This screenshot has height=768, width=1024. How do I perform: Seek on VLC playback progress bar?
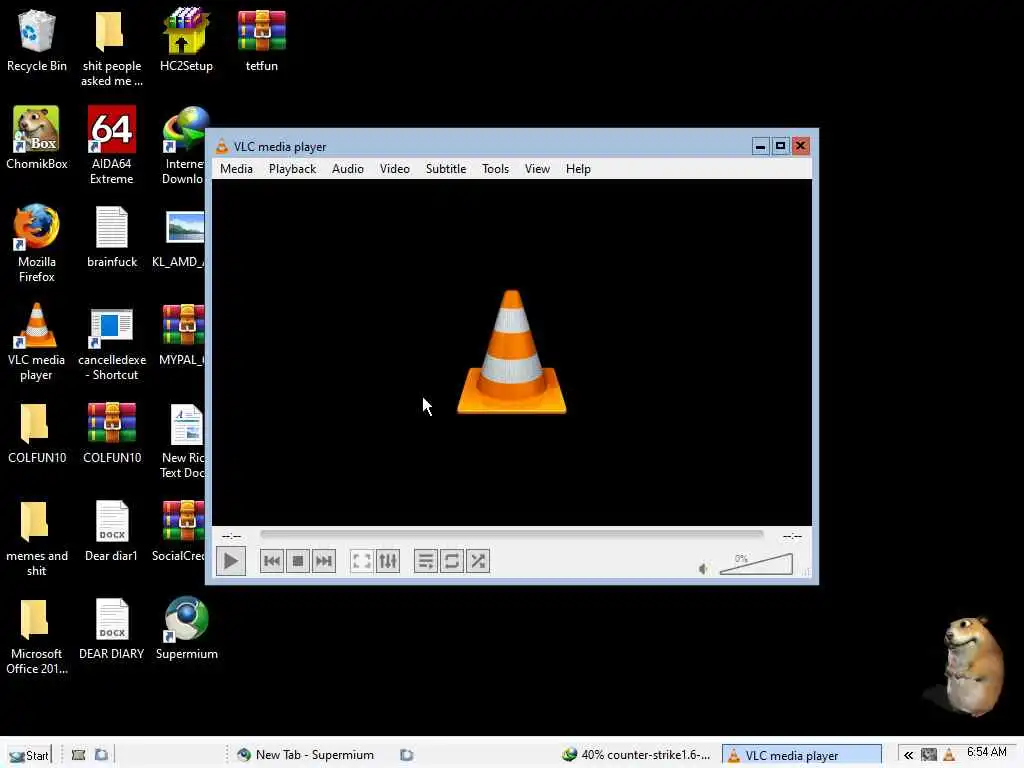511,534
